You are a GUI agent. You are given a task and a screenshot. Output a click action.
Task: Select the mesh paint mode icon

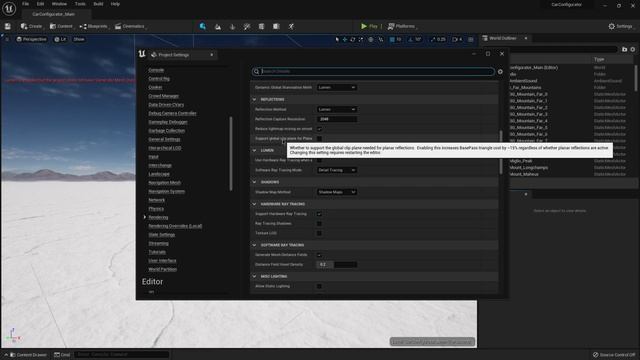pos(247,27)
